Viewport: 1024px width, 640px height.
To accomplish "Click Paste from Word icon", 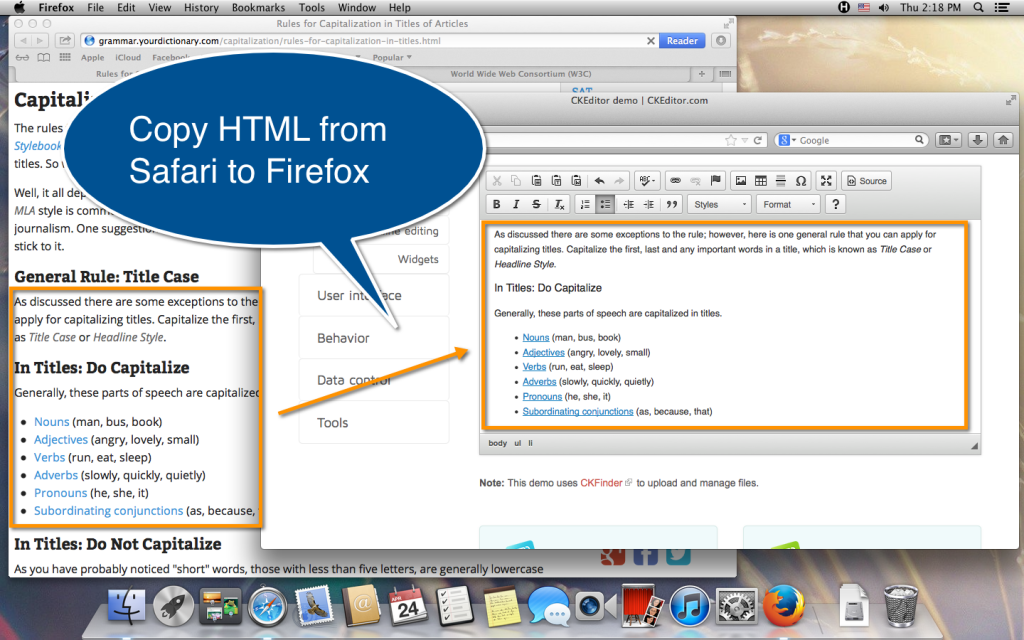I will [x=576, y=181].
